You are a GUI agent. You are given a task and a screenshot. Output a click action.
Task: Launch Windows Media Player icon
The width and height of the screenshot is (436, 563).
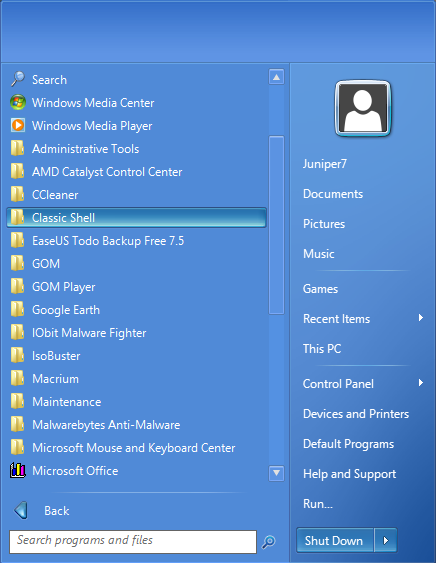(18, 125)
